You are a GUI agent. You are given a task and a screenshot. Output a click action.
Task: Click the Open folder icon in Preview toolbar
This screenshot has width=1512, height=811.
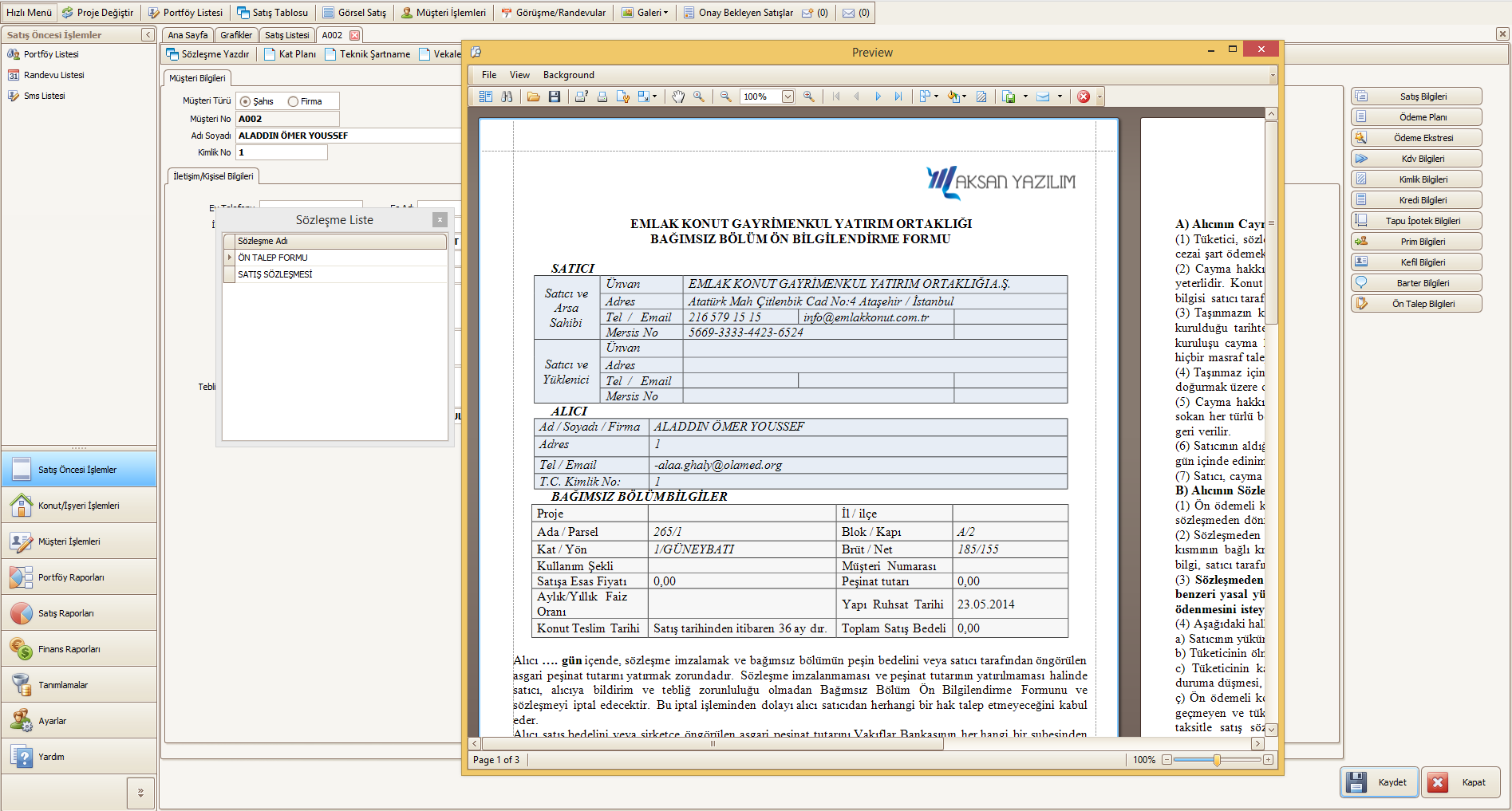tap(533, 96)
